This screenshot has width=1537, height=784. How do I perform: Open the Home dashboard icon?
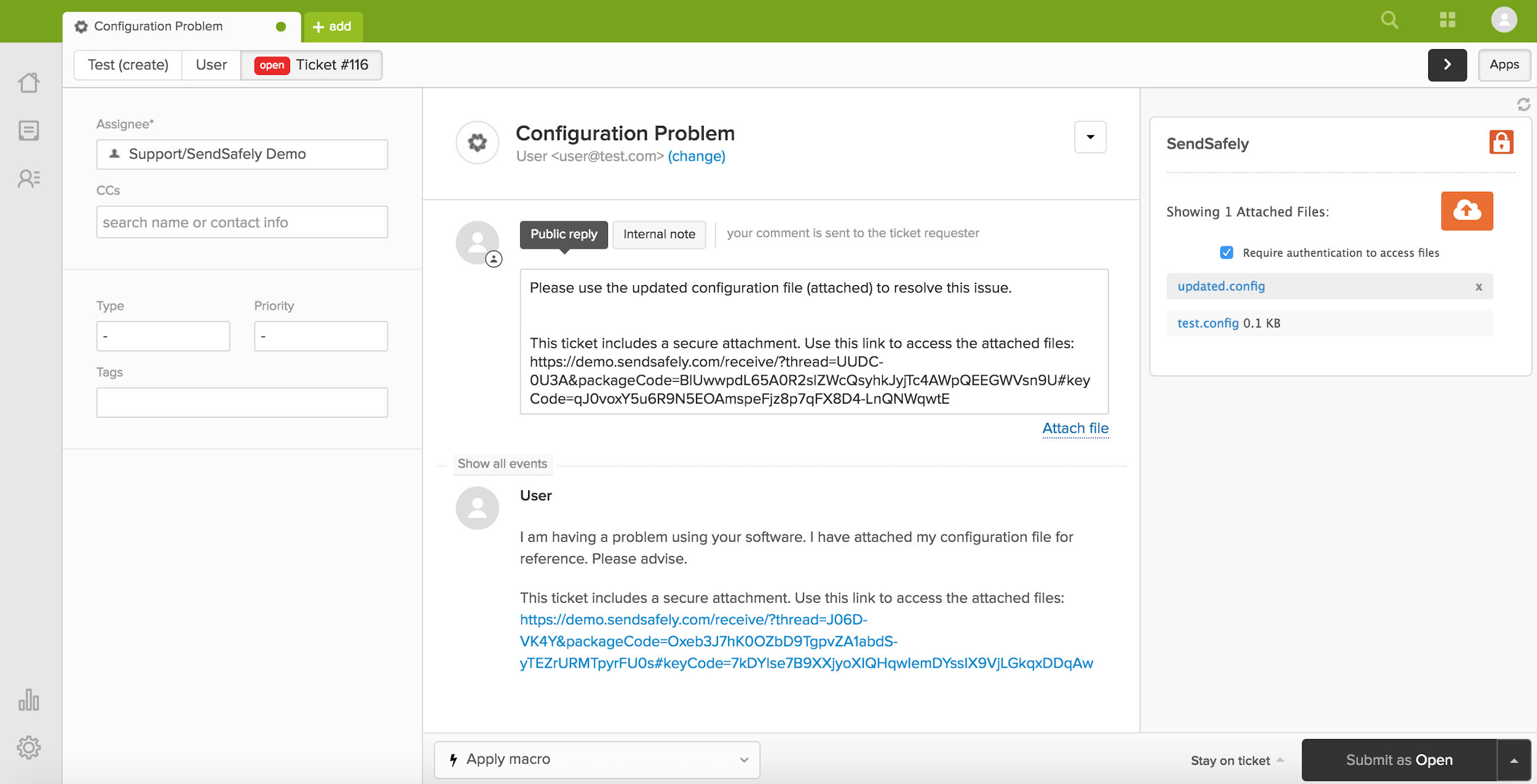(x=29, y=83)
